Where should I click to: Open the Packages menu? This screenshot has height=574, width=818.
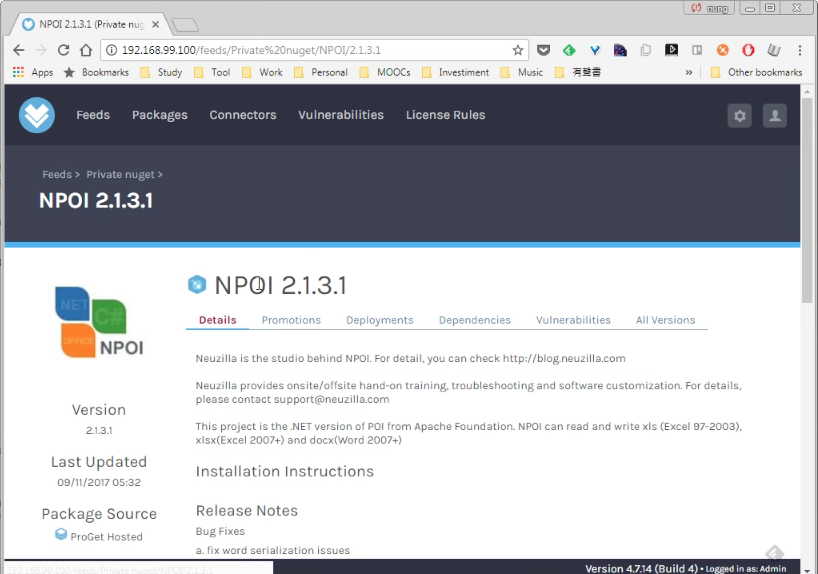(x=160, y=115)
